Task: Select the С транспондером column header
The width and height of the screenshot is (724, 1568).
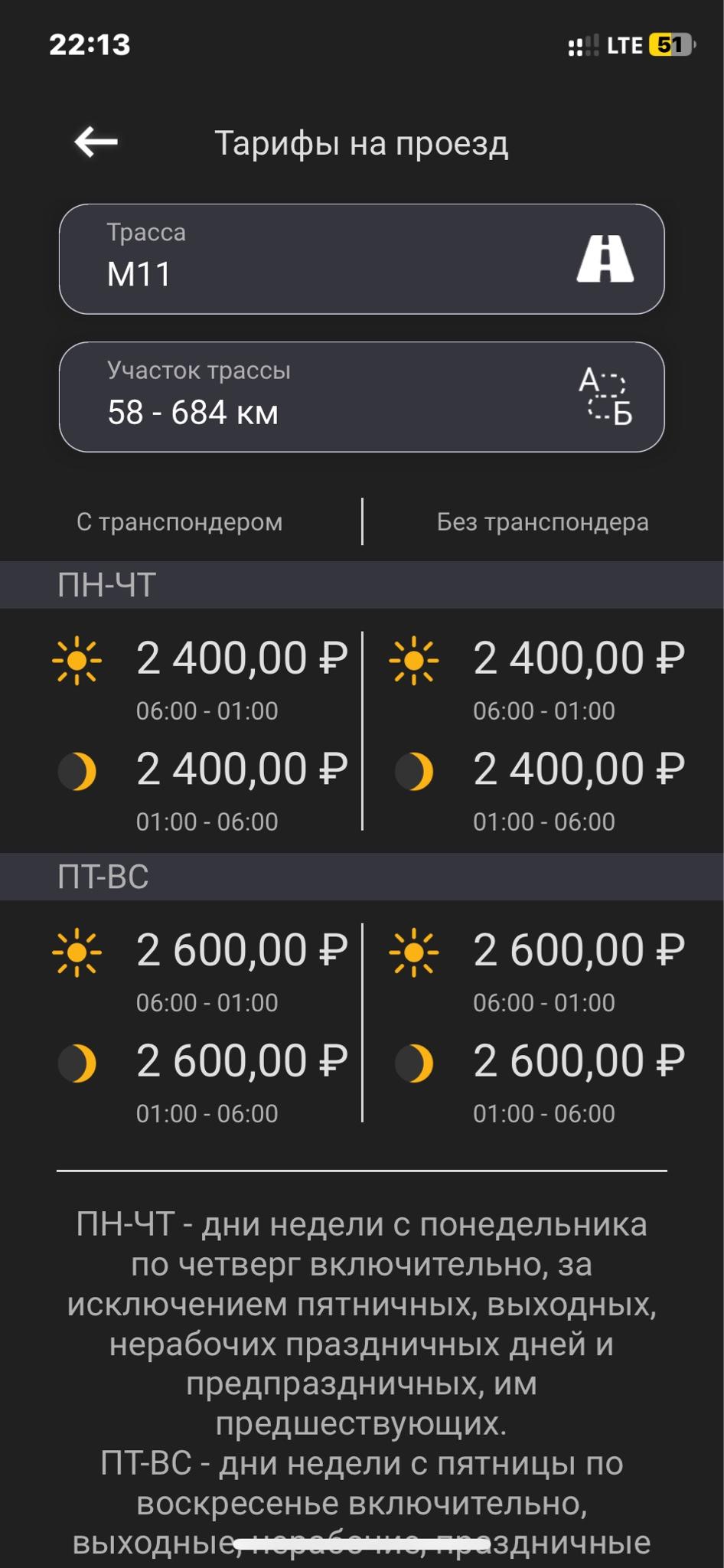Action: click(x=180, y=522)
